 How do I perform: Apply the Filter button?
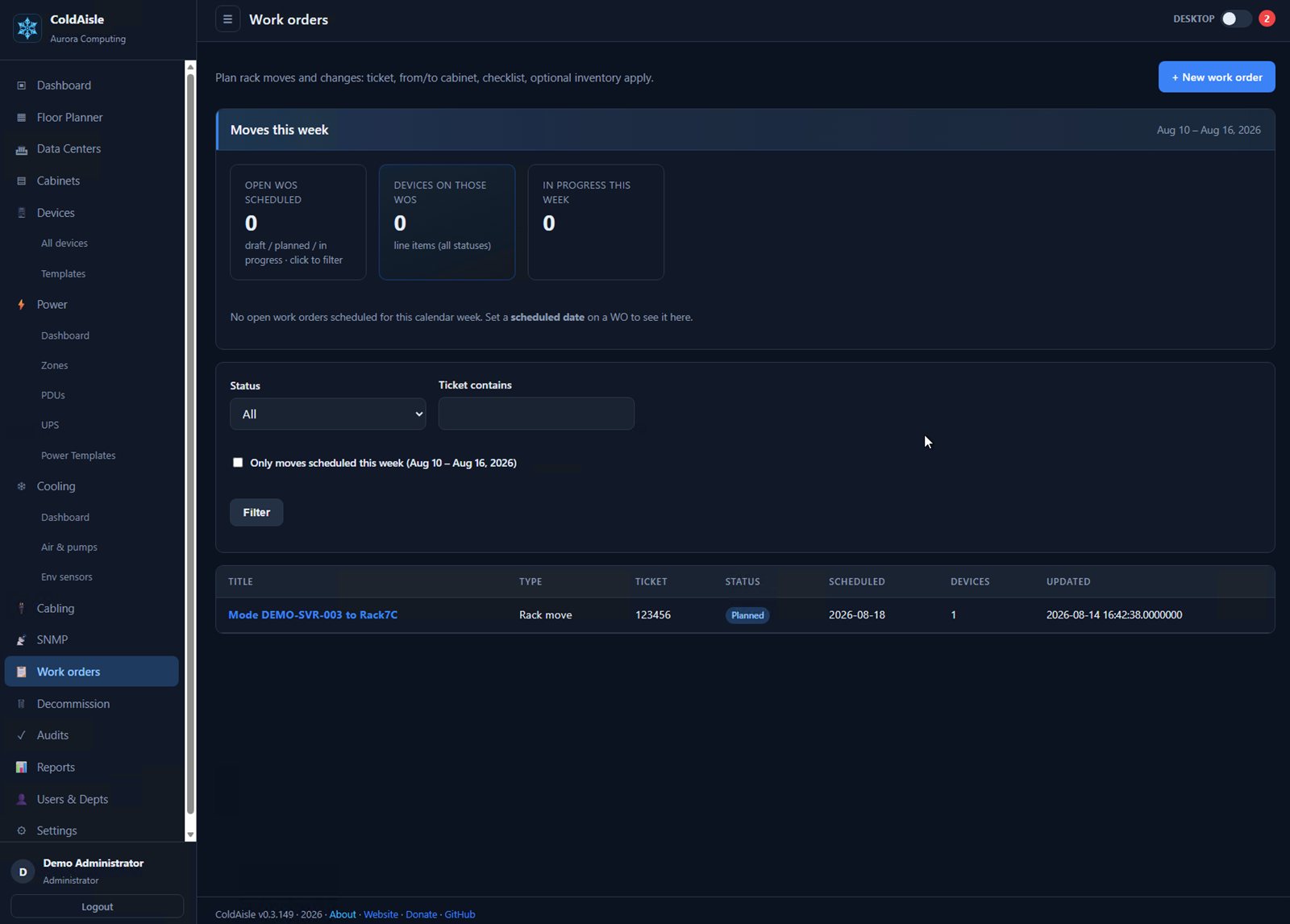point(256,513)
